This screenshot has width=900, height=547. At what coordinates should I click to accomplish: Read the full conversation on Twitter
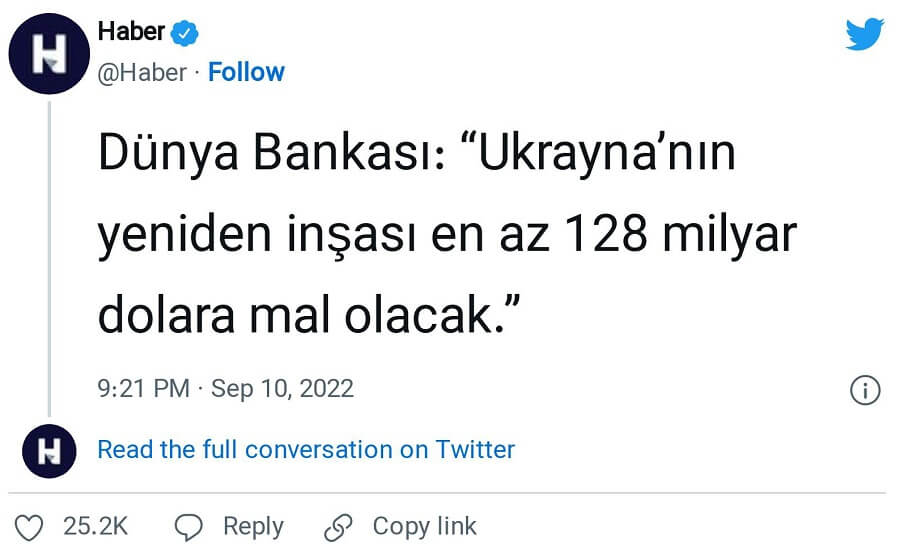tap(306, 449)
